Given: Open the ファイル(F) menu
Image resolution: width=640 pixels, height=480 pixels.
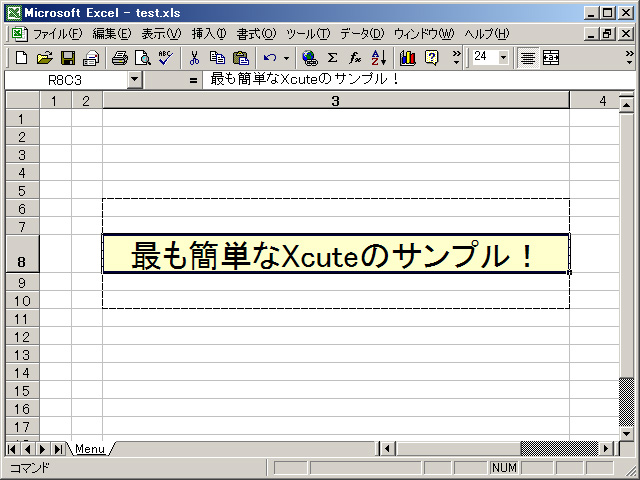Looking at the screenshot, I should [x=58, y=34].
